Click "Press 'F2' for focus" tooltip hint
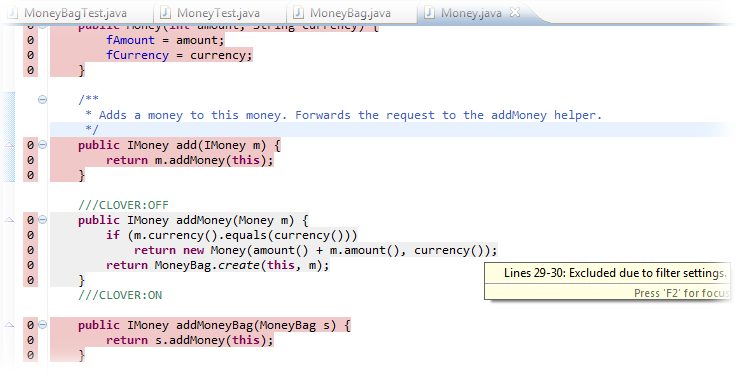This screenshot has width=736, height=377. 681,293
